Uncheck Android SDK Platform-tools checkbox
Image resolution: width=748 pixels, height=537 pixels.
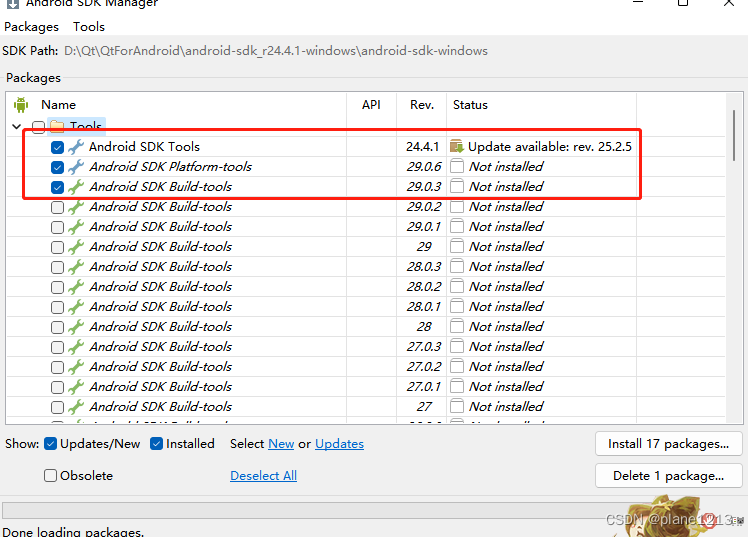[x=57, y=167]
